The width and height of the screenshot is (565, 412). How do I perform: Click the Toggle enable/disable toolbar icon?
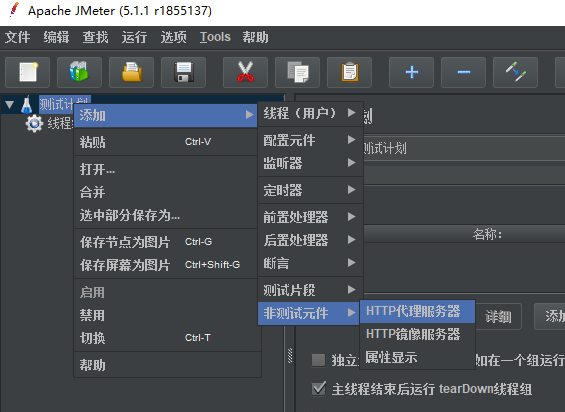point(515,72)
